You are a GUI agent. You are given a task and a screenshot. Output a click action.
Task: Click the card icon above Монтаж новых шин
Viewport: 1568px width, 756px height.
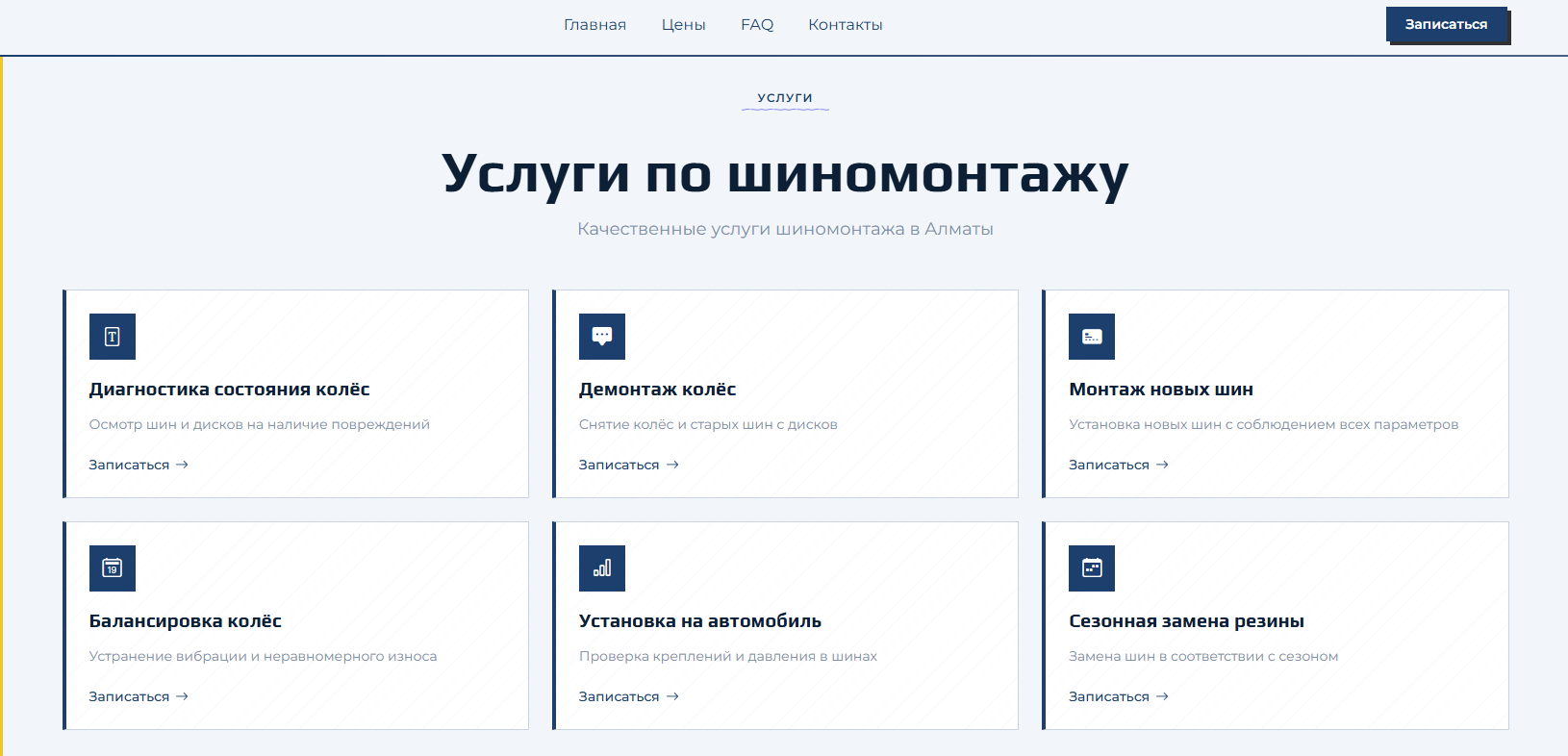tap(1092, 337)
